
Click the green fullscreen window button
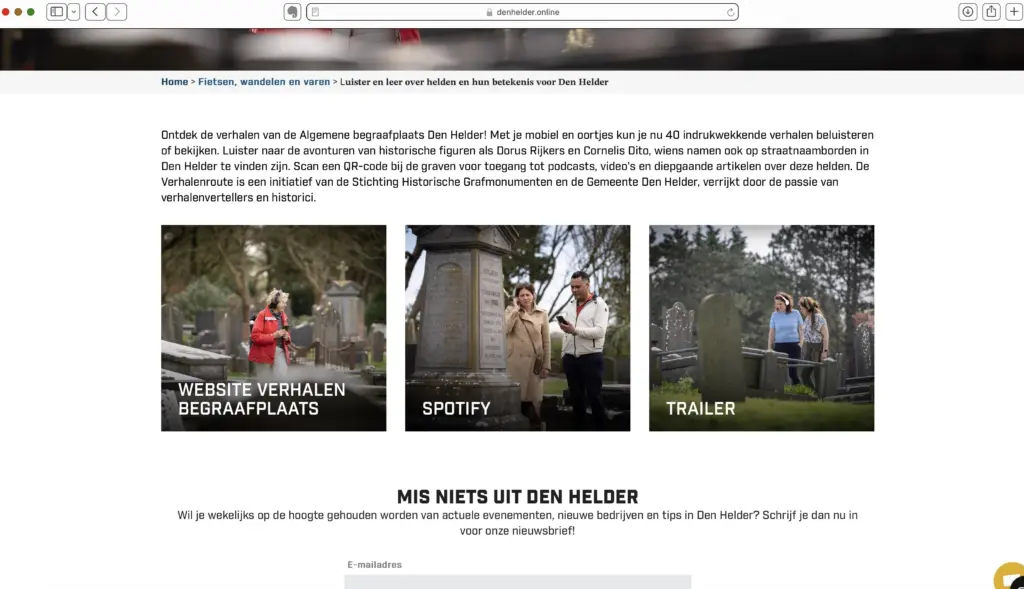31,12
